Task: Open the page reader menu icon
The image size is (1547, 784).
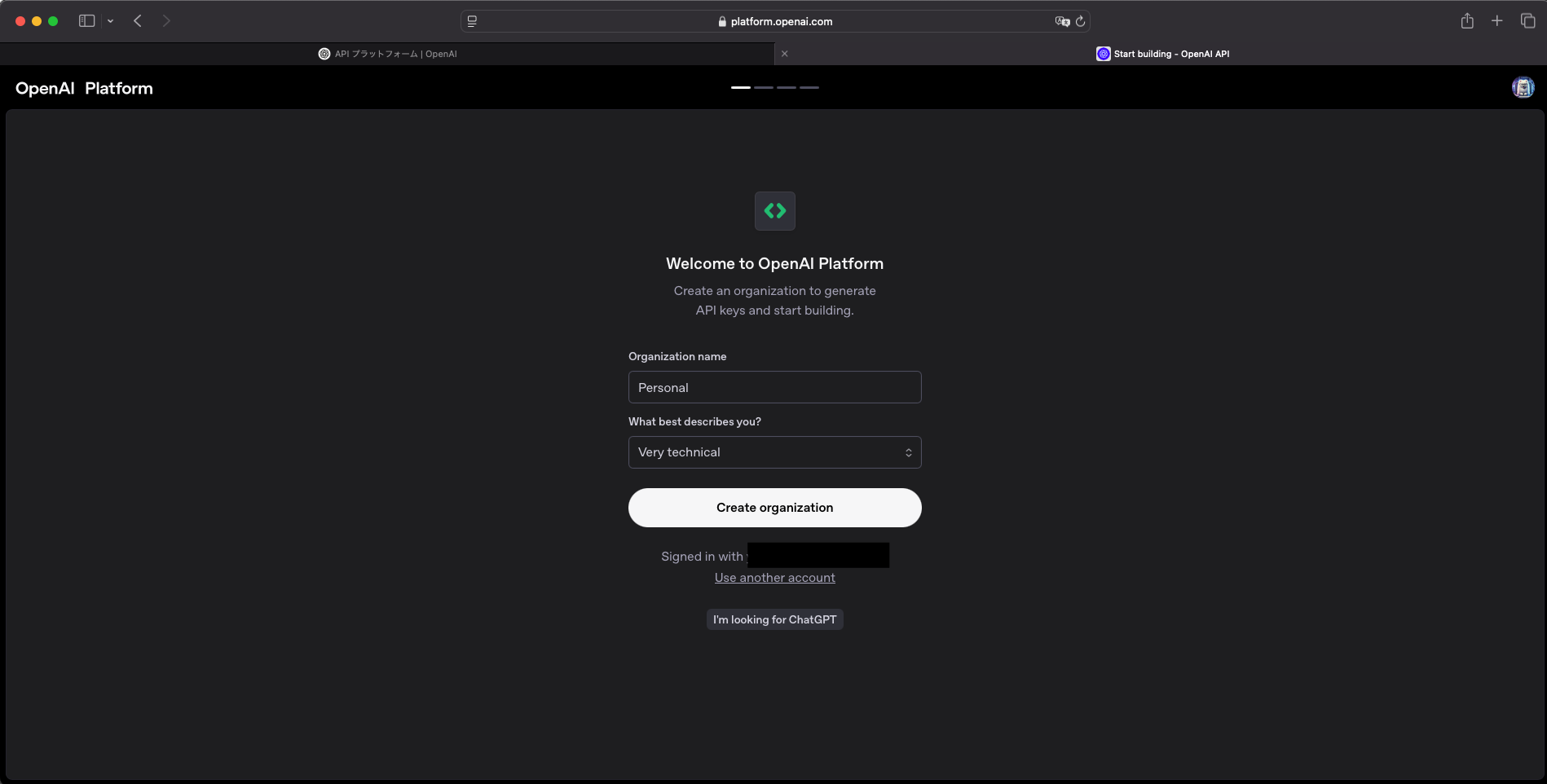Action: click(472, 21)
